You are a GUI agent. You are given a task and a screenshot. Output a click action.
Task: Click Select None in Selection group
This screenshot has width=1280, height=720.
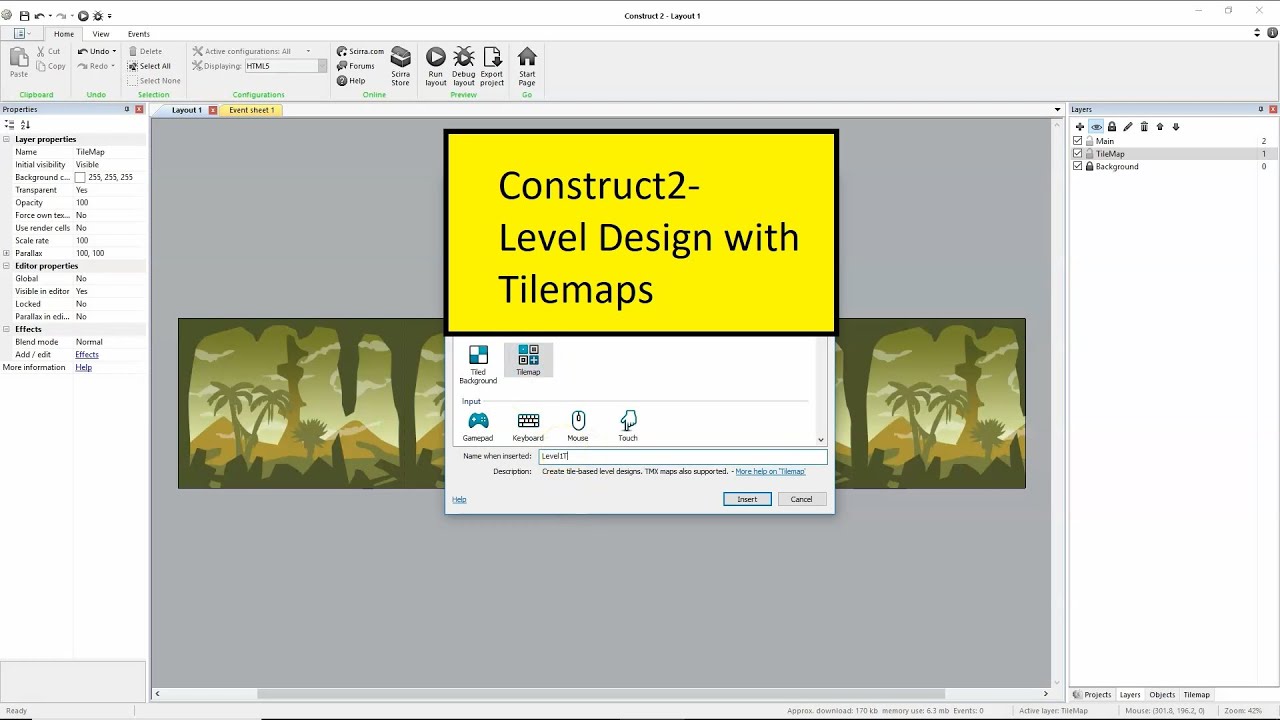[x=153, y=81]
